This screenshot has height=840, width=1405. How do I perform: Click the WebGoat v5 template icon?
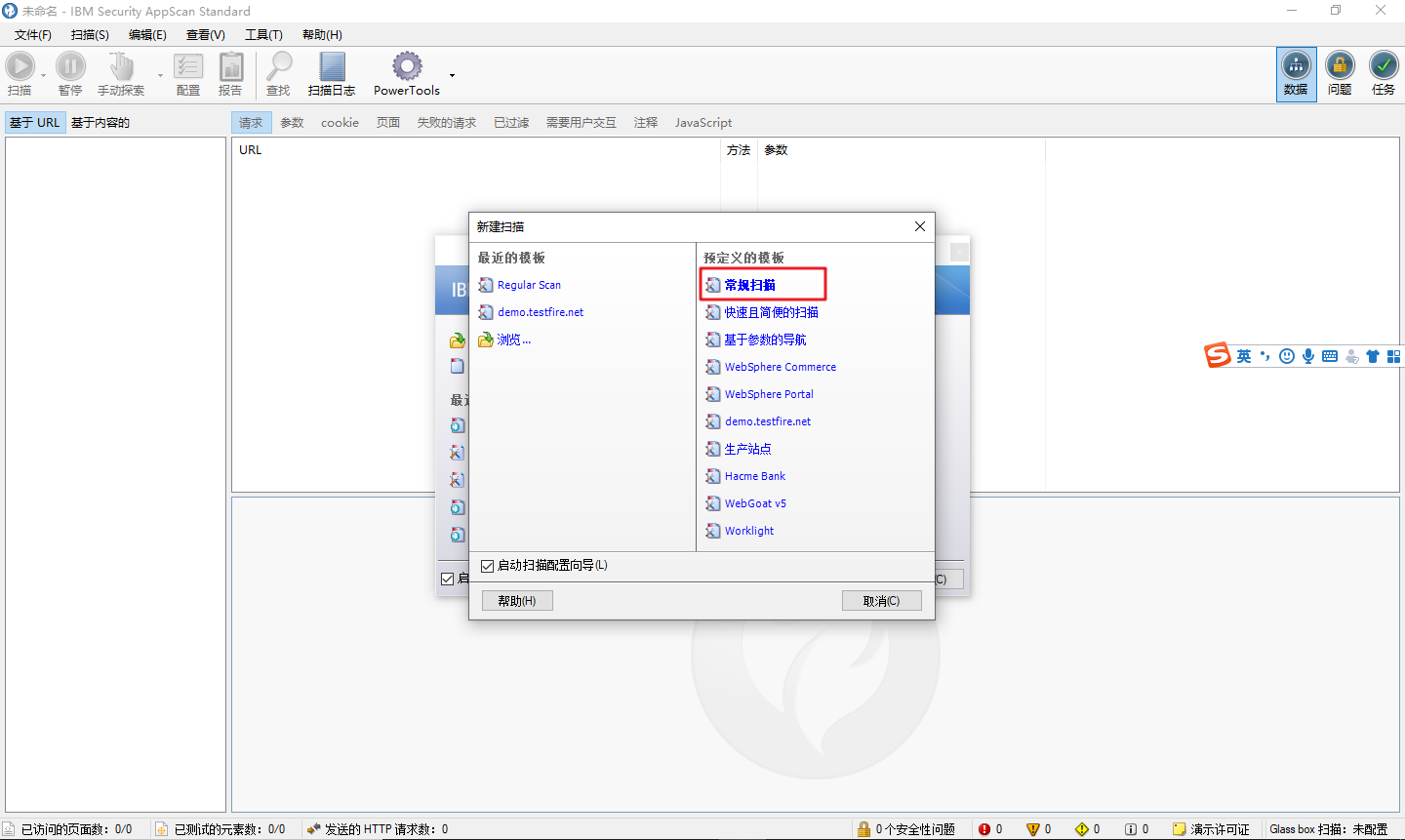[713, 503]
